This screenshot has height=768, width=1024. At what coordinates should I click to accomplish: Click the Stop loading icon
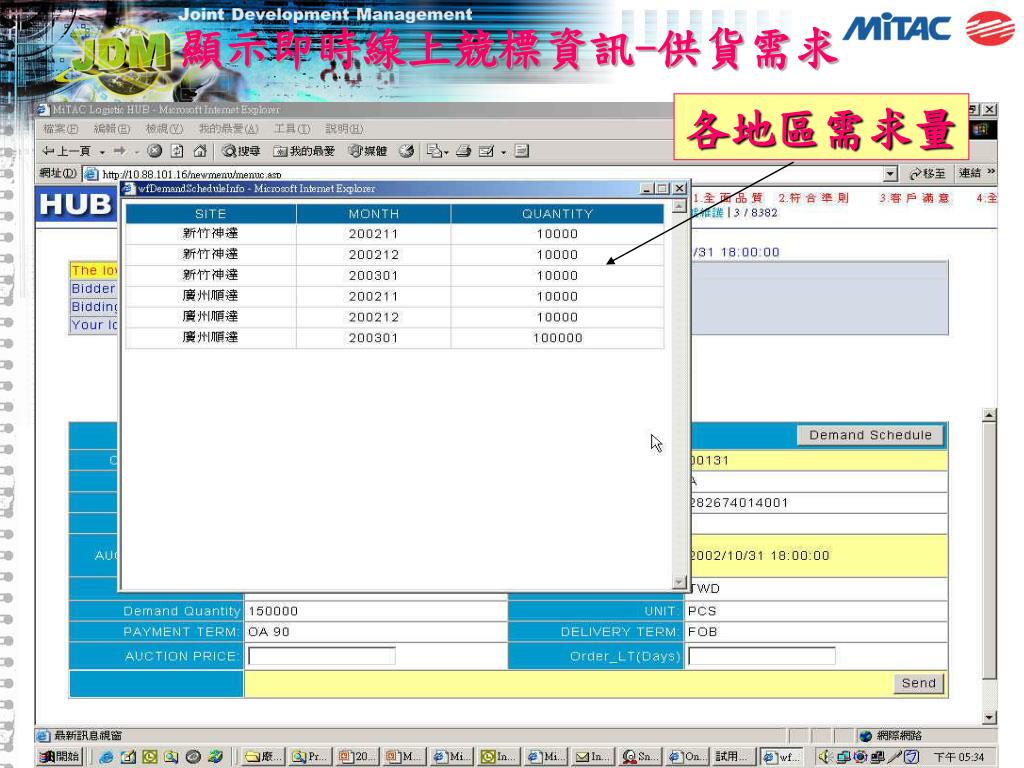pos(155,152)
